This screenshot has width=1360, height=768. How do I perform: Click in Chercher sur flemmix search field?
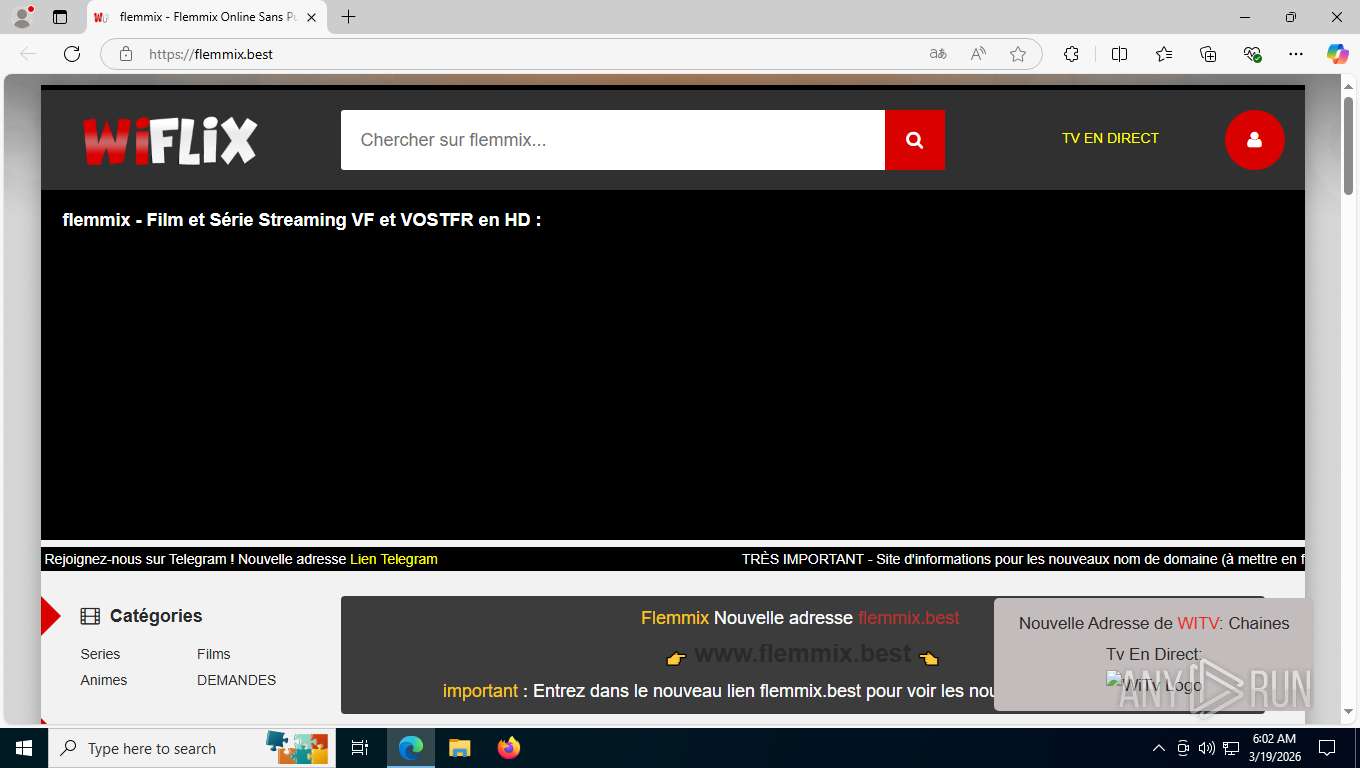click(x=613, y=140)
